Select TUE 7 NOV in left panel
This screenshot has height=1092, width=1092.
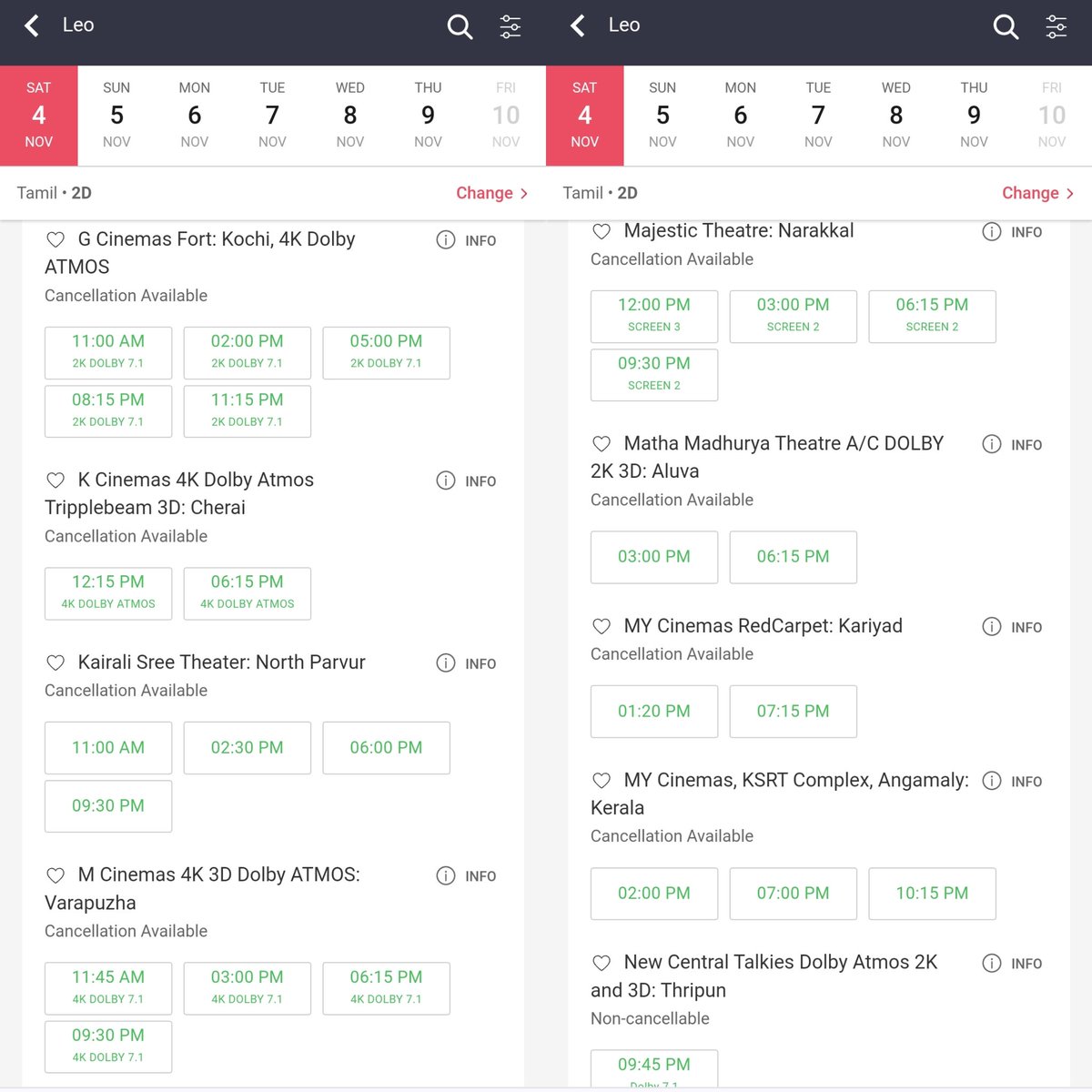[x=272, y=116]
